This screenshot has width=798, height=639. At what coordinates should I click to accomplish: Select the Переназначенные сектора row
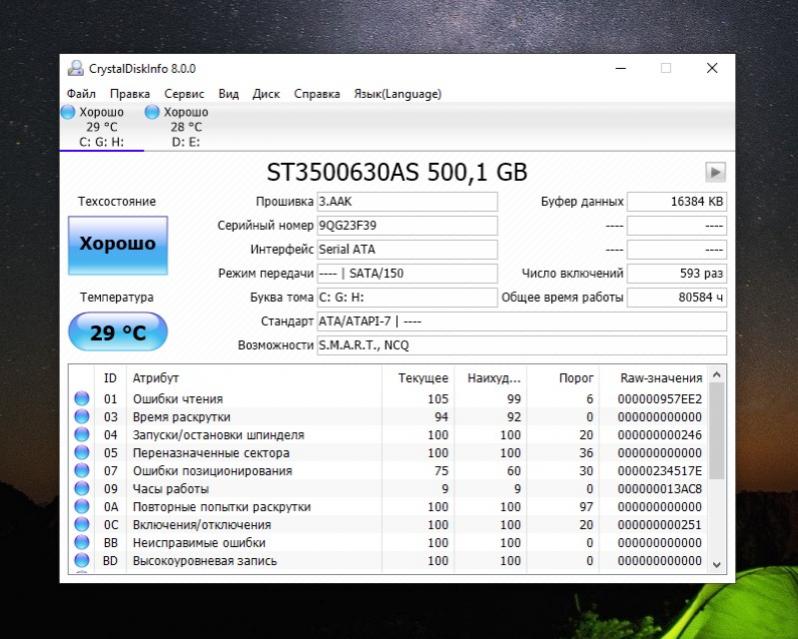(389, 452)
